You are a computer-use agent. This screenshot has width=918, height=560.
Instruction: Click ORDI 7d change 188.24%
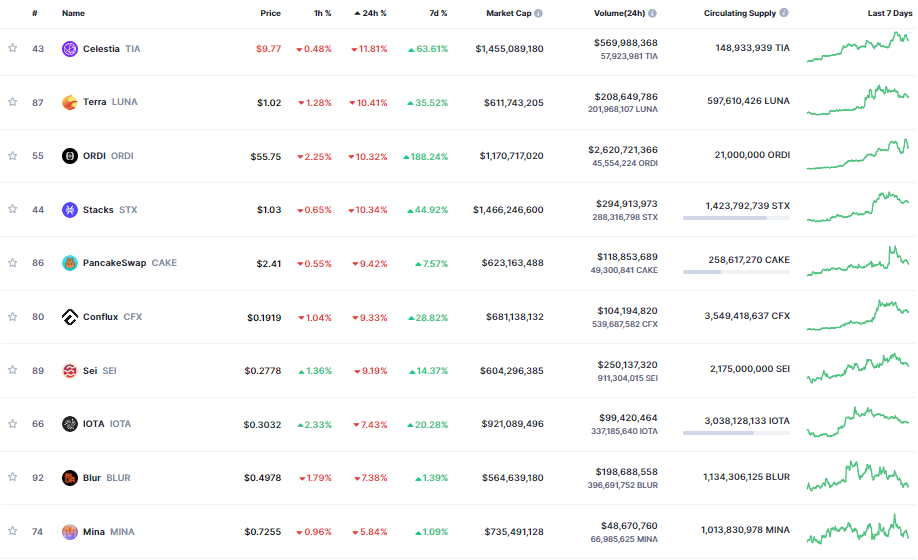click(x=426, y=156)
